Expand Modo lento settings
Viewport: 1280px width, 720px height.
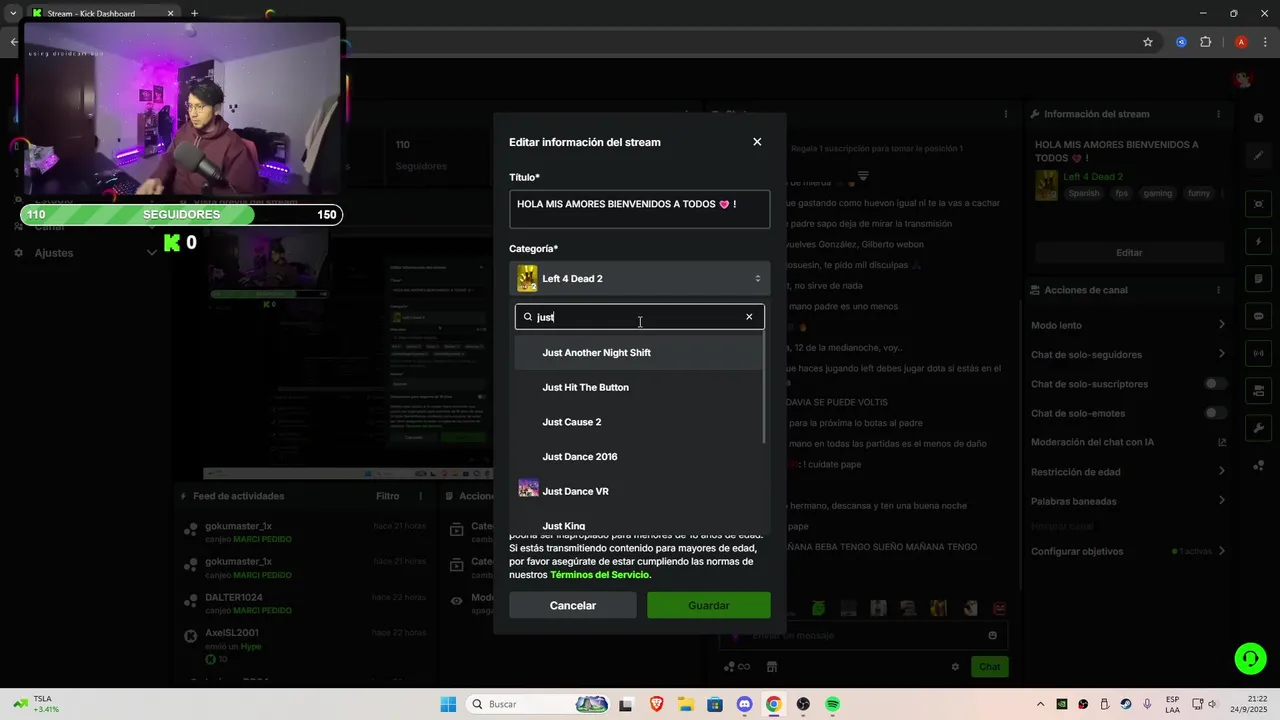point(1128,325)
